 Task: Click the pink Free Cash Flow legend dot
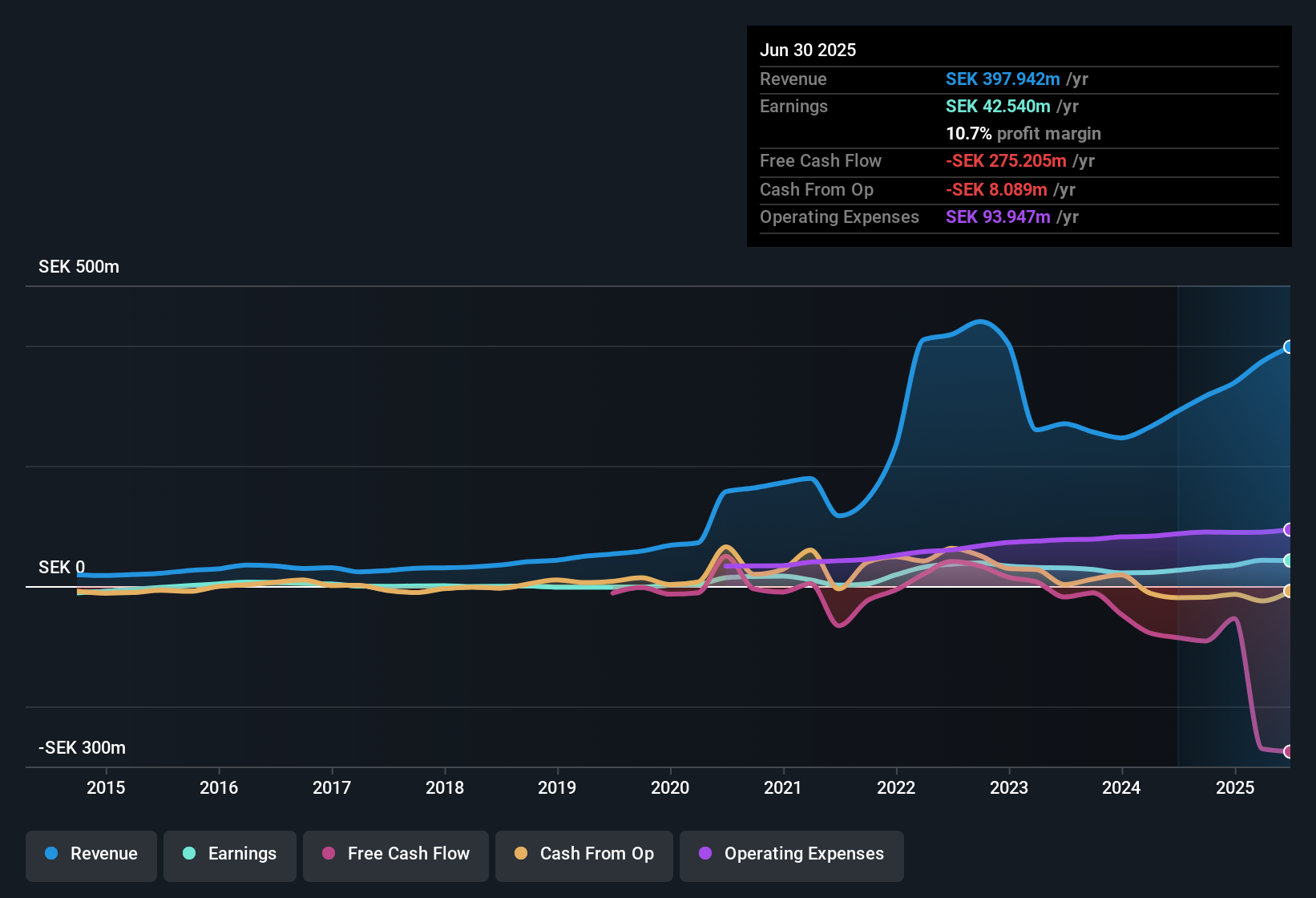tap(329, 853)
